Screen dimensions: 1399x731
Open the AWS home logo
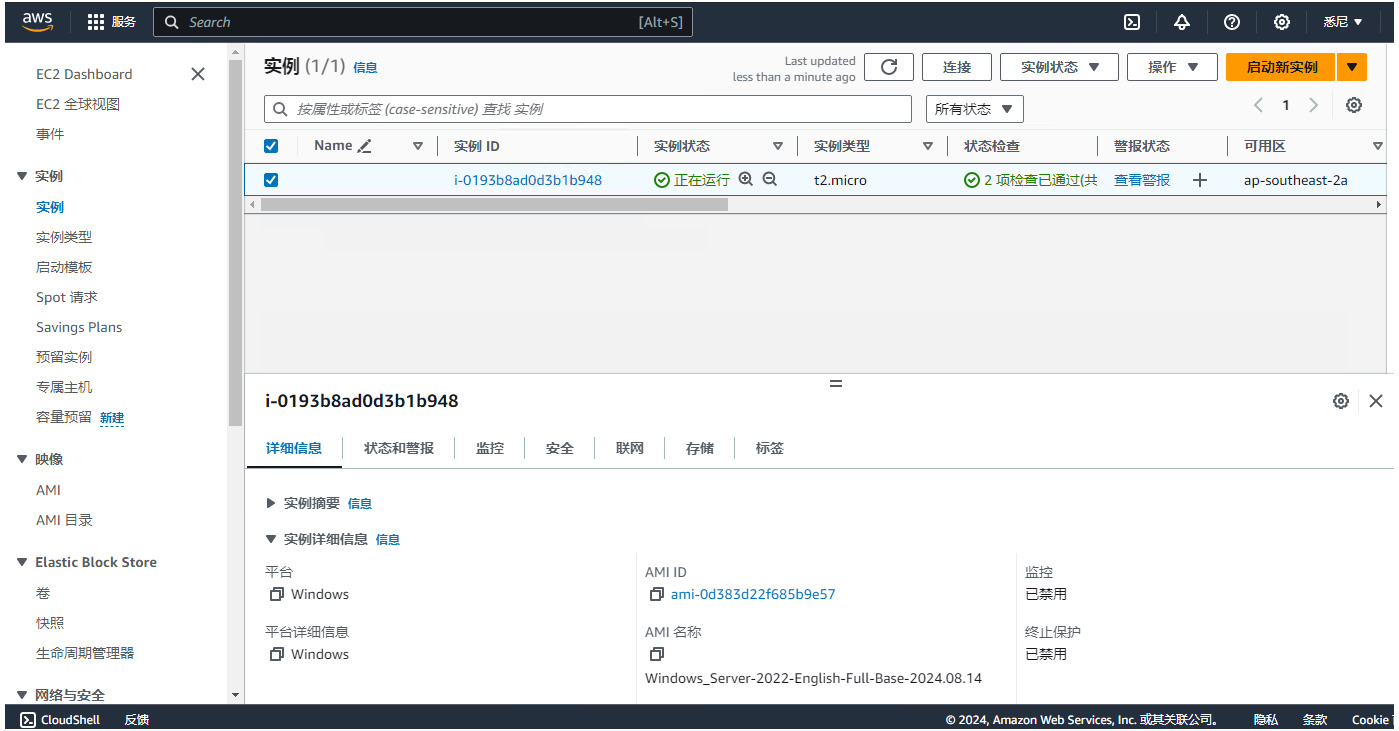tap(37, 21)
